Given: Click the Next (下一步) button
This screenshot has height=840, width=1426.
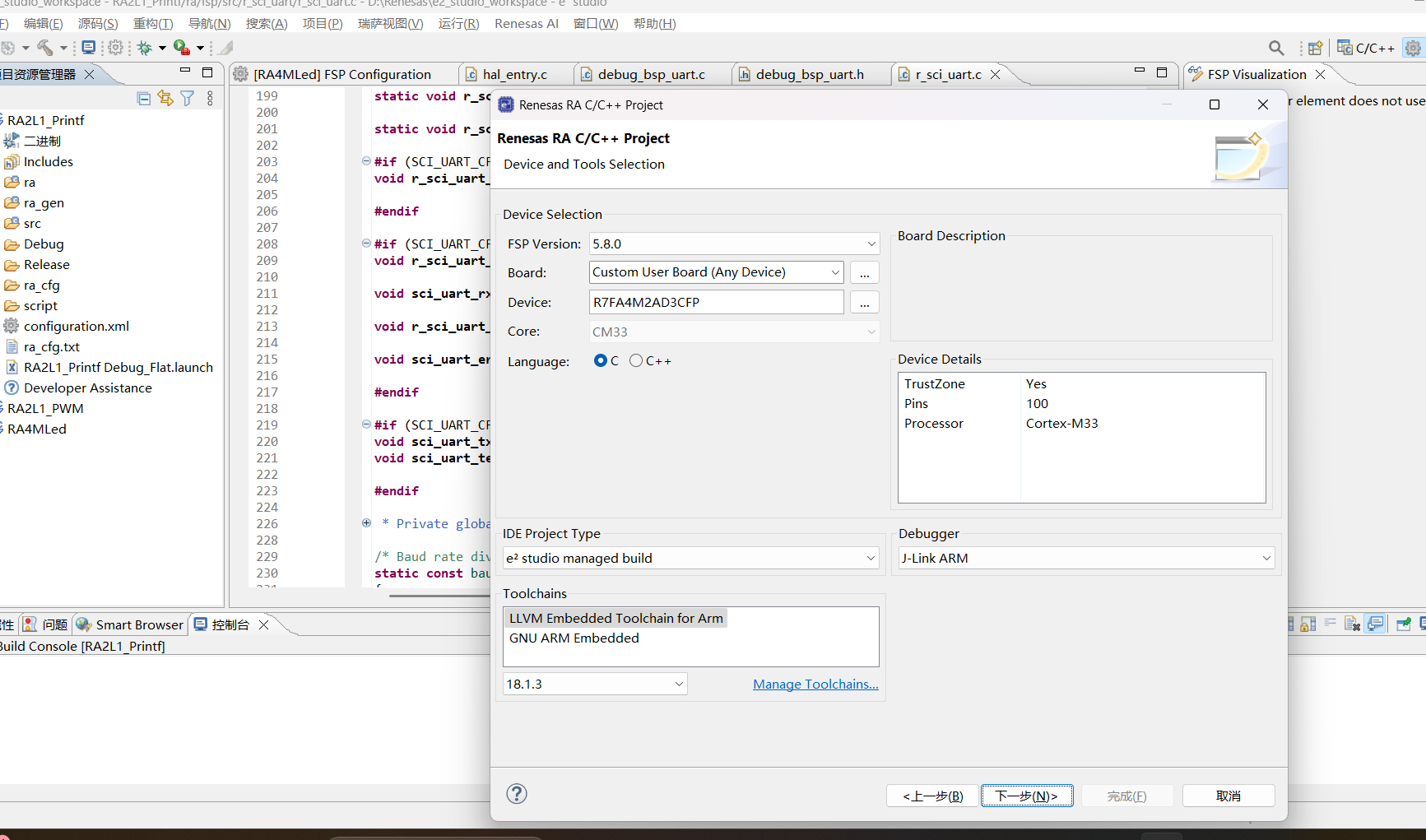Looking at the screenshot, I should click(x=1026, y=796).
